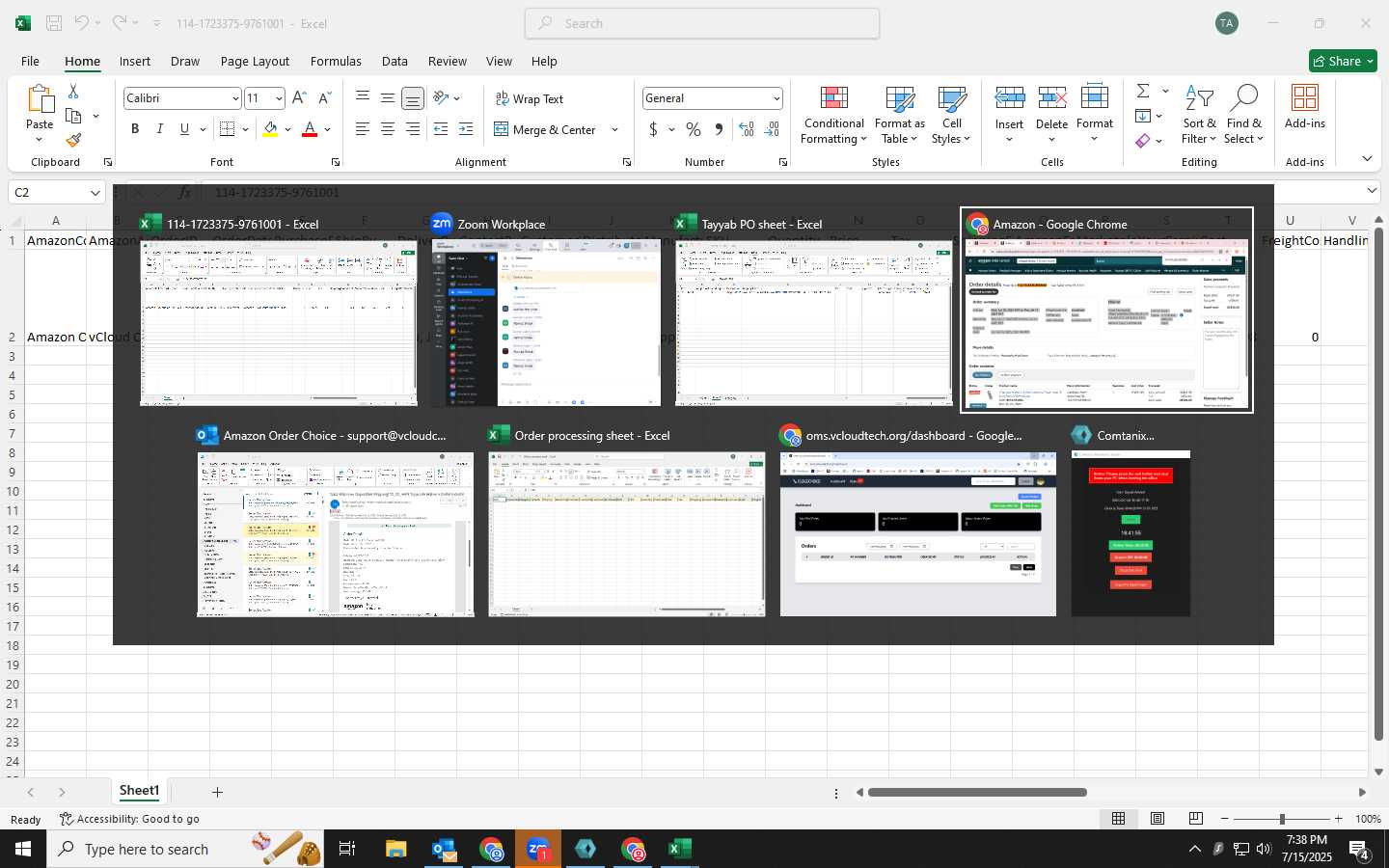The height and width of the screenshot is (868, 1389).
Task: Click the AutoSum sigma icon
Action: tap(1143, 91)
